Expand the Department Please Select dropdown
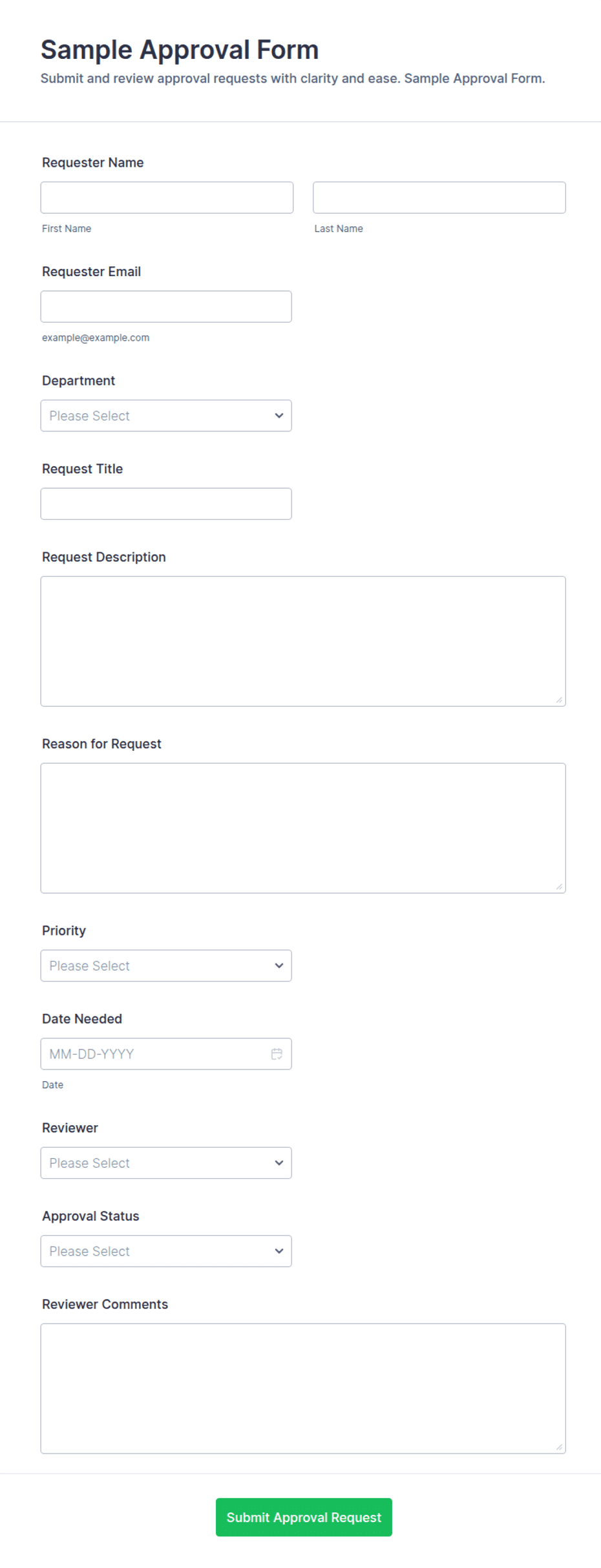Screen dimensions: 601x1568 pos(166,416)
